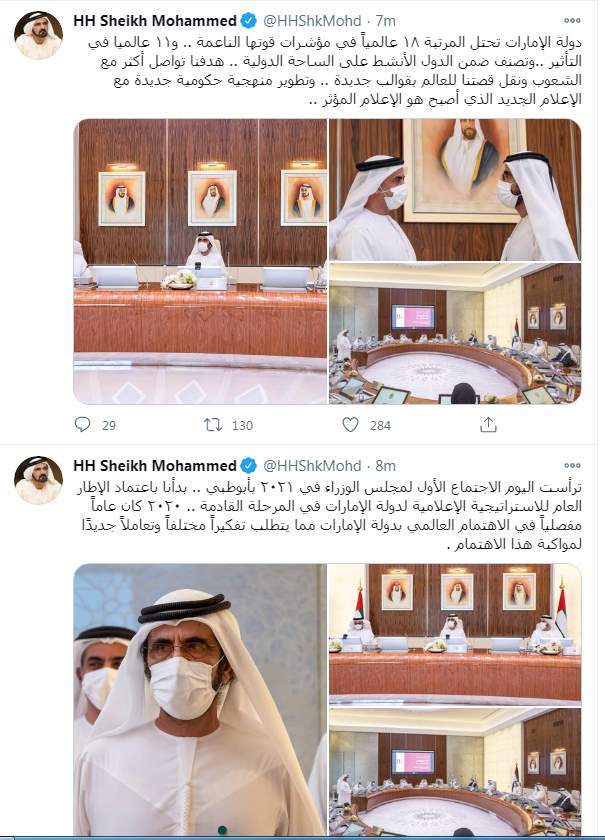Open @HHShkMohd handle on second tweet

312,466
